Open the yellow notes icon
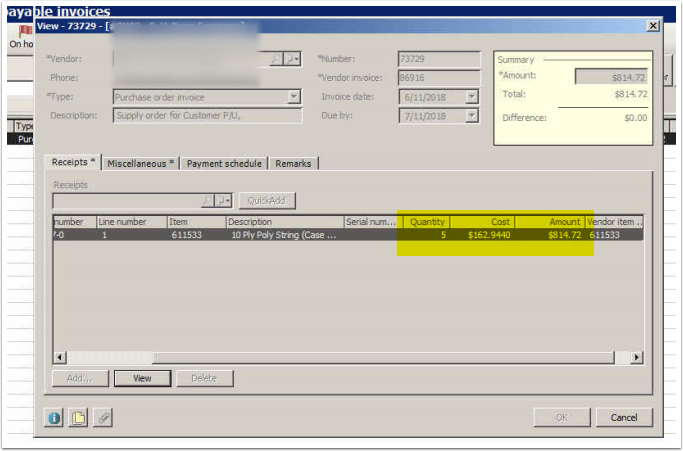Image resolution: width=683 pixels, height=451 pixels. pyautogui.click(x=78, y=417)
